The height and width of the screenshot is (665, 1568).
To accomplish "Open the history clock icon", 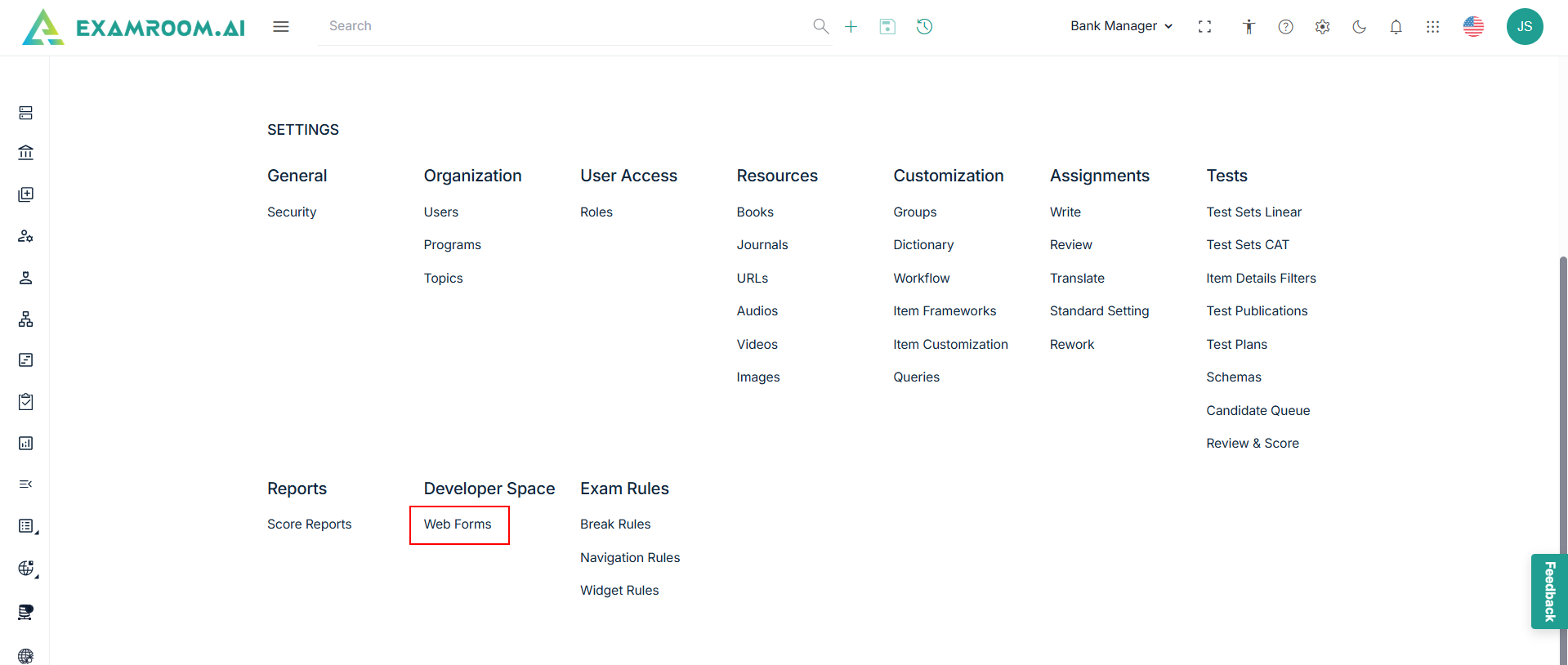I will pyautogui.click(x=924, y=27).
